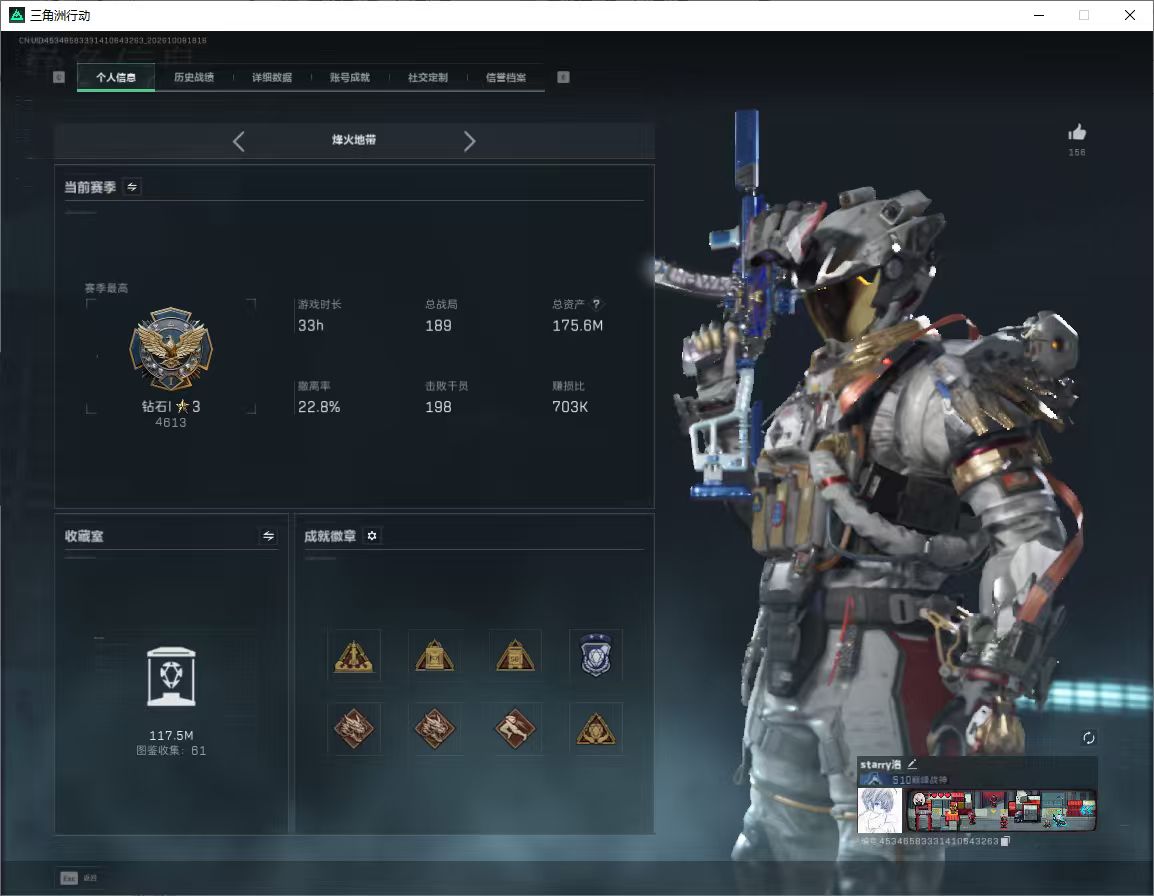This screenshot has width=1154, height=896.
Task: Click the like count 156
Action: 1077,152
